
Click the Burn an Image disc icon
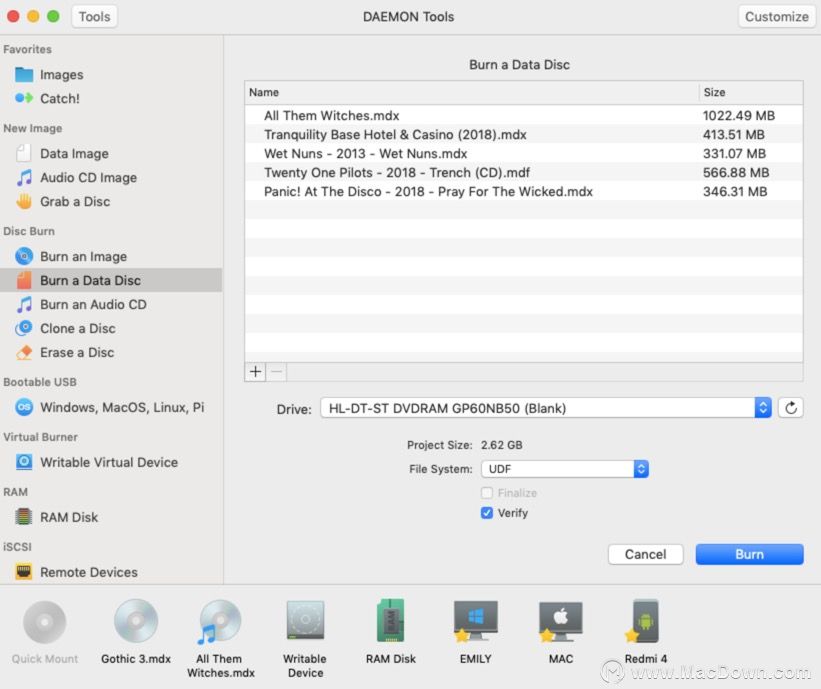point(24,256)
